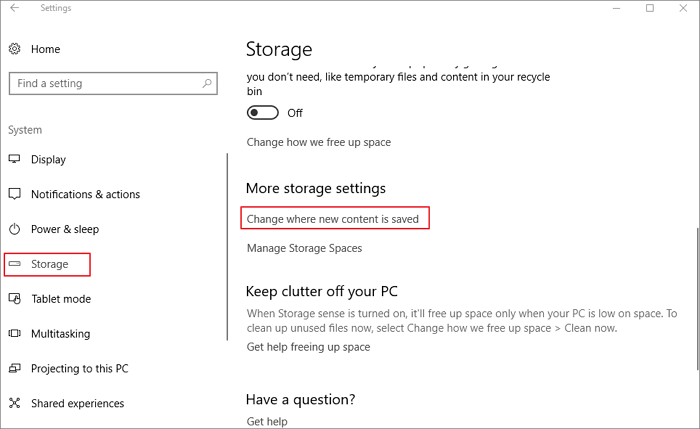Image resolution: width=700 pixels, height=429 pixels.
Task: Click the Tablet mode icon
Action: tap(15, 299)
